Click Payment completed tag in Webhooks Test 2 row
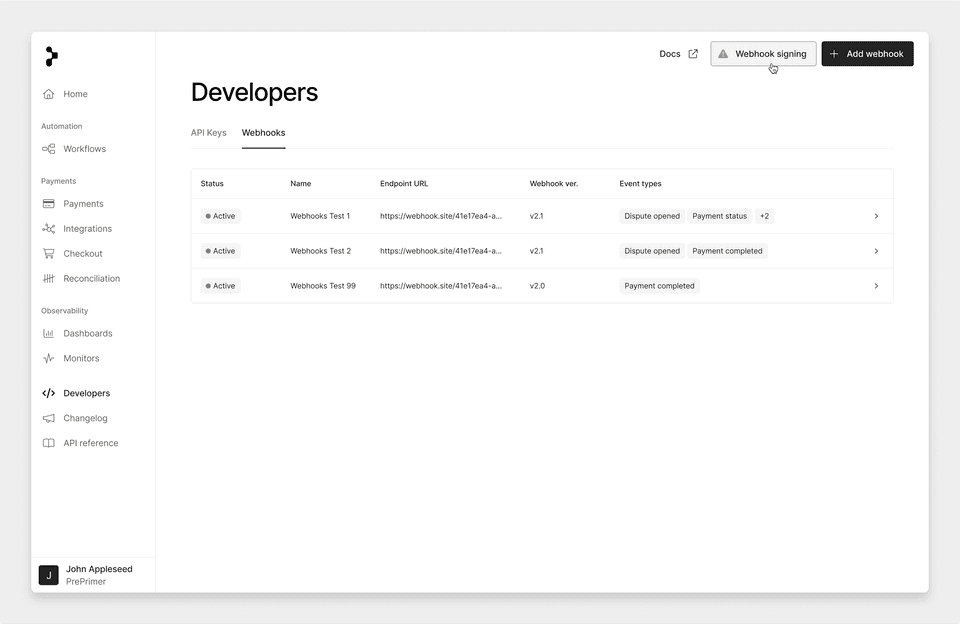 pyautogui.click(x=727, y=251)
